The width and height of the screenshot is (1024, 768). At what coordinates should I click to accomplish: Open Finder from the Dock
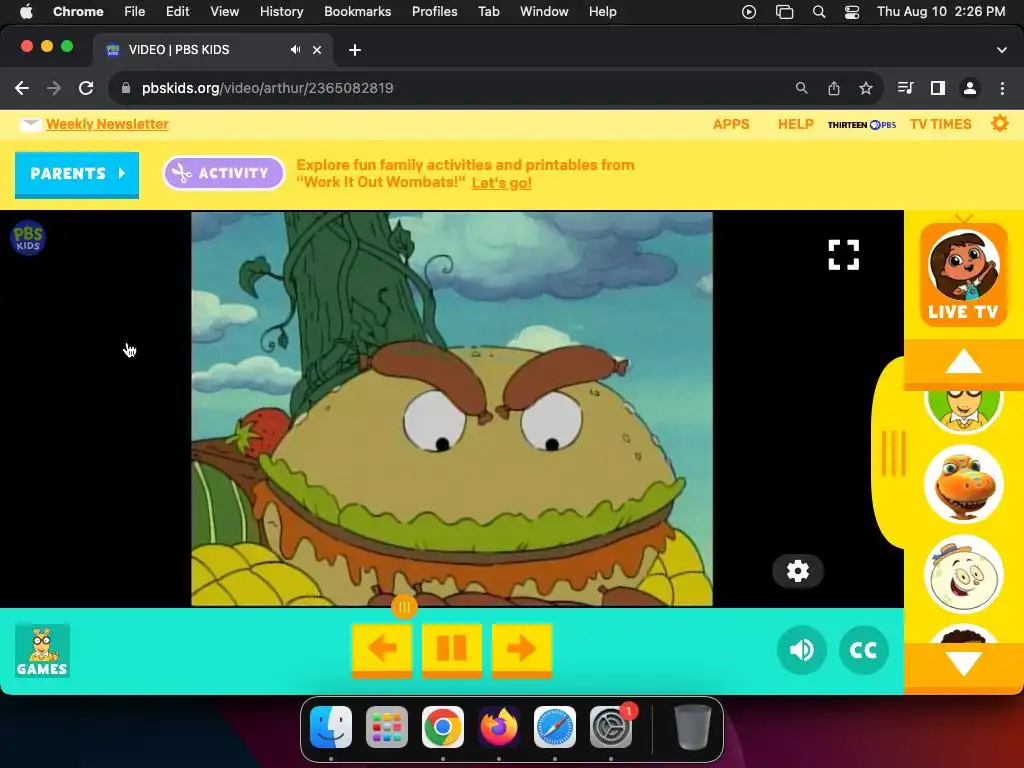tap(331, 727)
